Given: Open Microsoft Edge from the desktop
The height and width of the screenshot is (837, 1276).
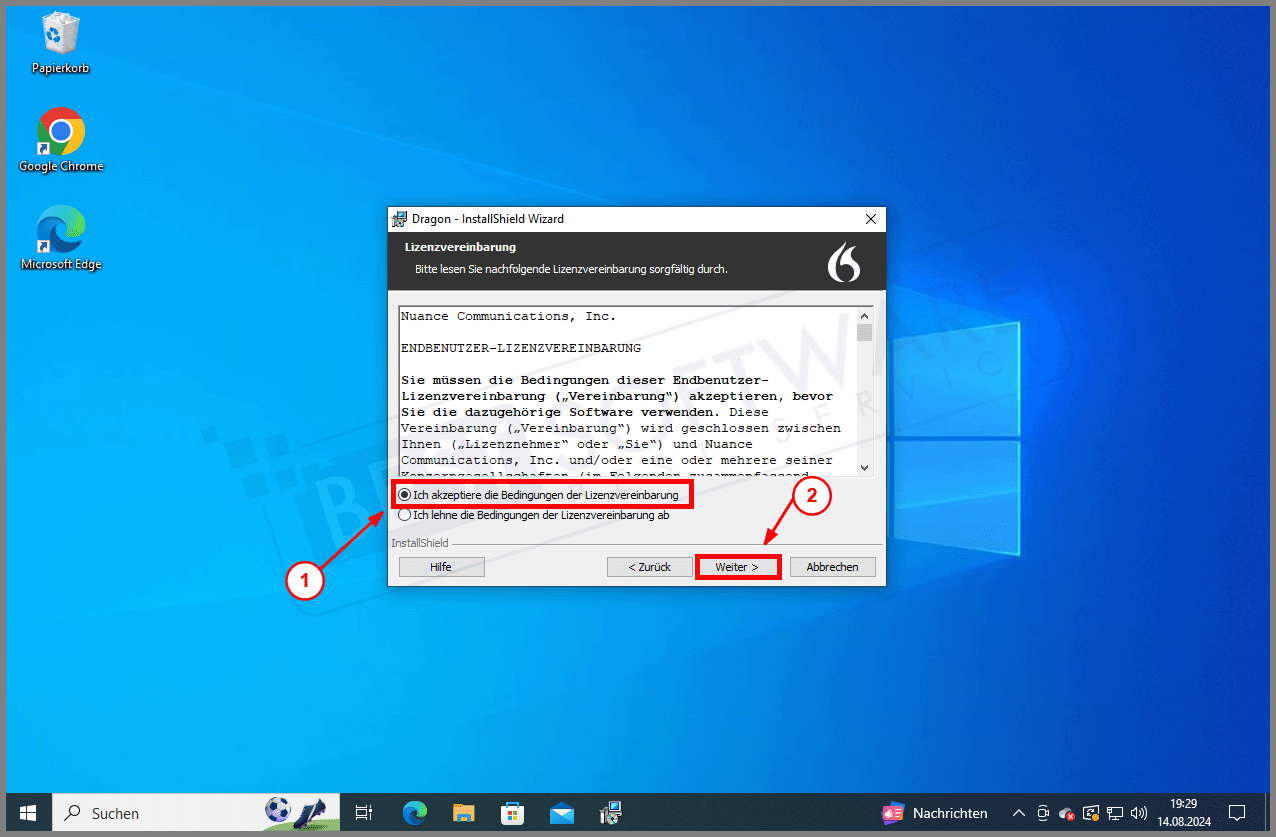Looking at the screenshot, I should point(60,228).
